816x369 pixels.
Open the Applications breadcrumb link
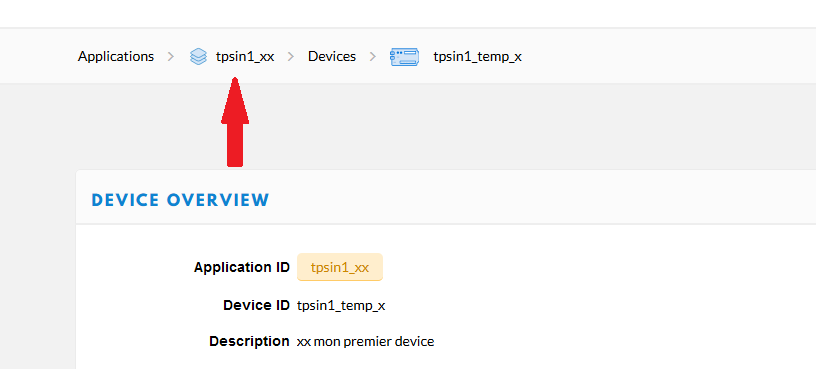(x=116, y=56)
